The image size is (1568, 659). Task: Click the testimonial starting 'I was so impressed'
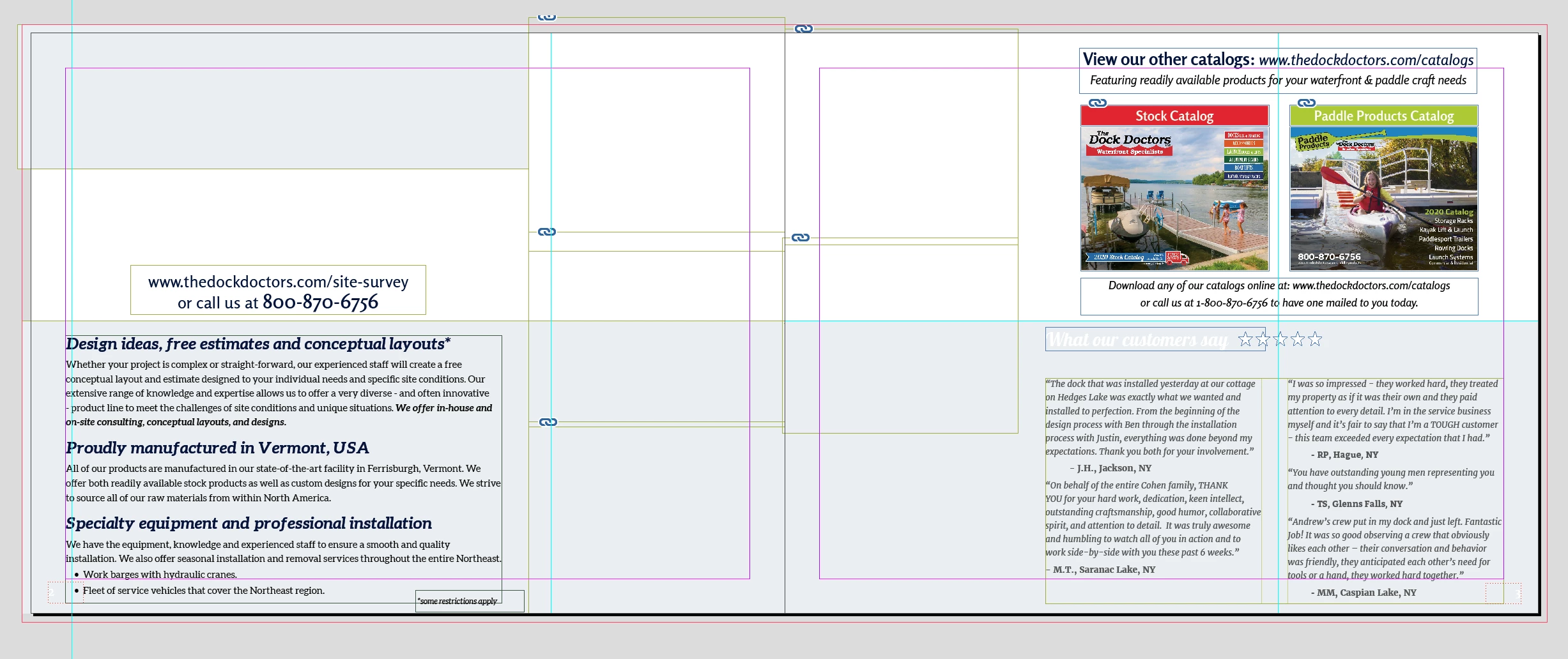pos(1393,411)
